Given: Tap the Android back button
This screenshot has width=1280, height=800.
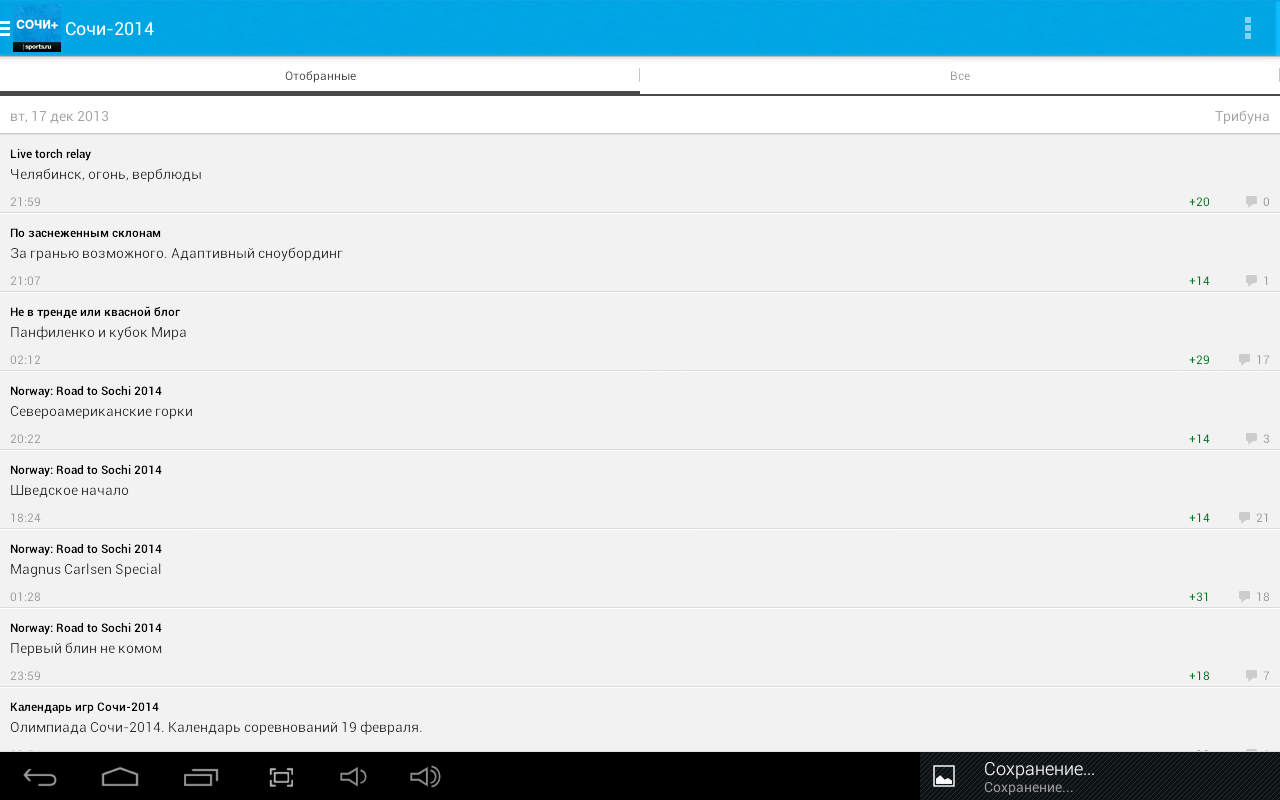Looking at the screenshot, I should (40, 777).
